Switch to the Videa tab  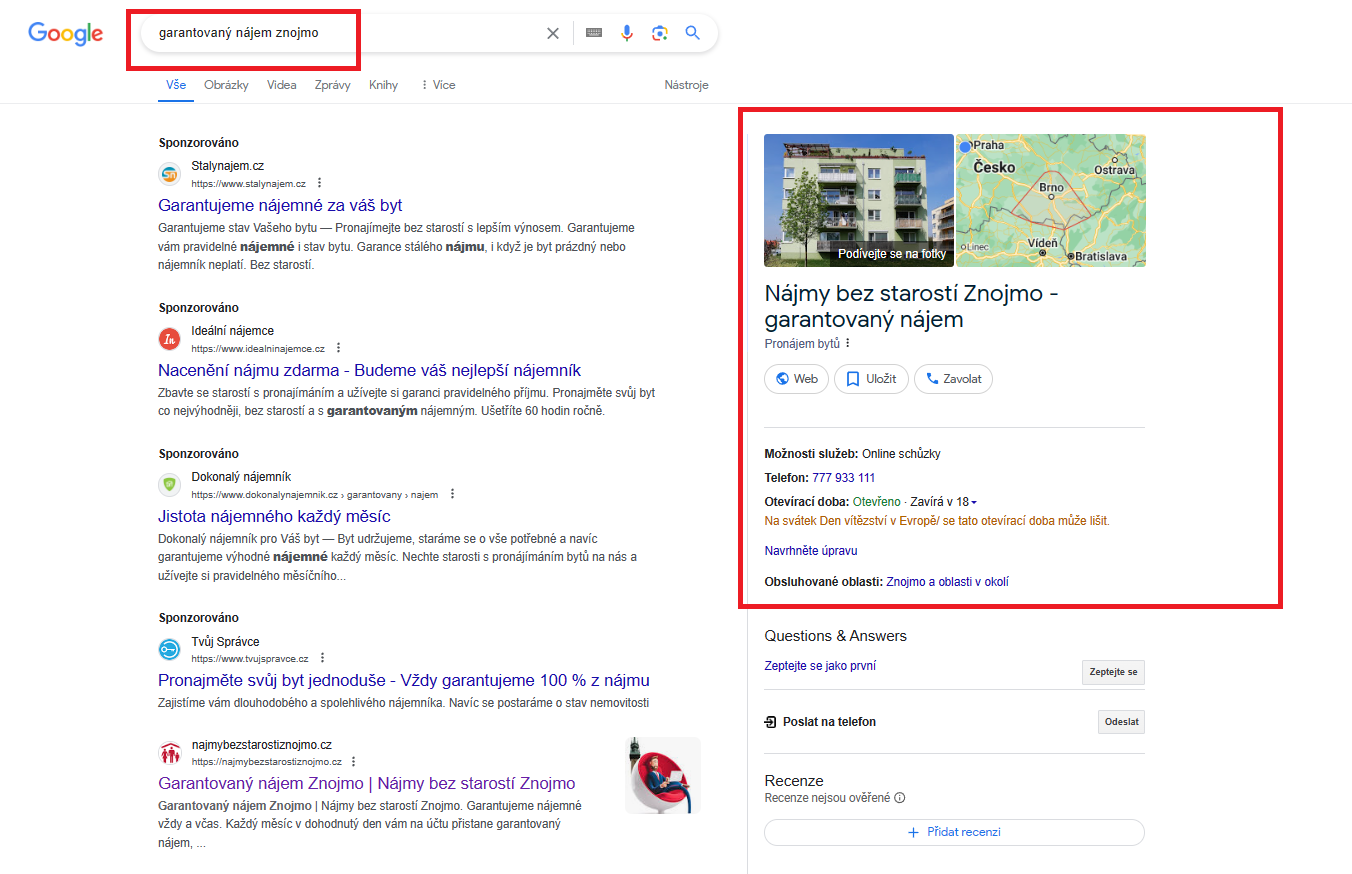pyautogui.click(x=282, y=85)
